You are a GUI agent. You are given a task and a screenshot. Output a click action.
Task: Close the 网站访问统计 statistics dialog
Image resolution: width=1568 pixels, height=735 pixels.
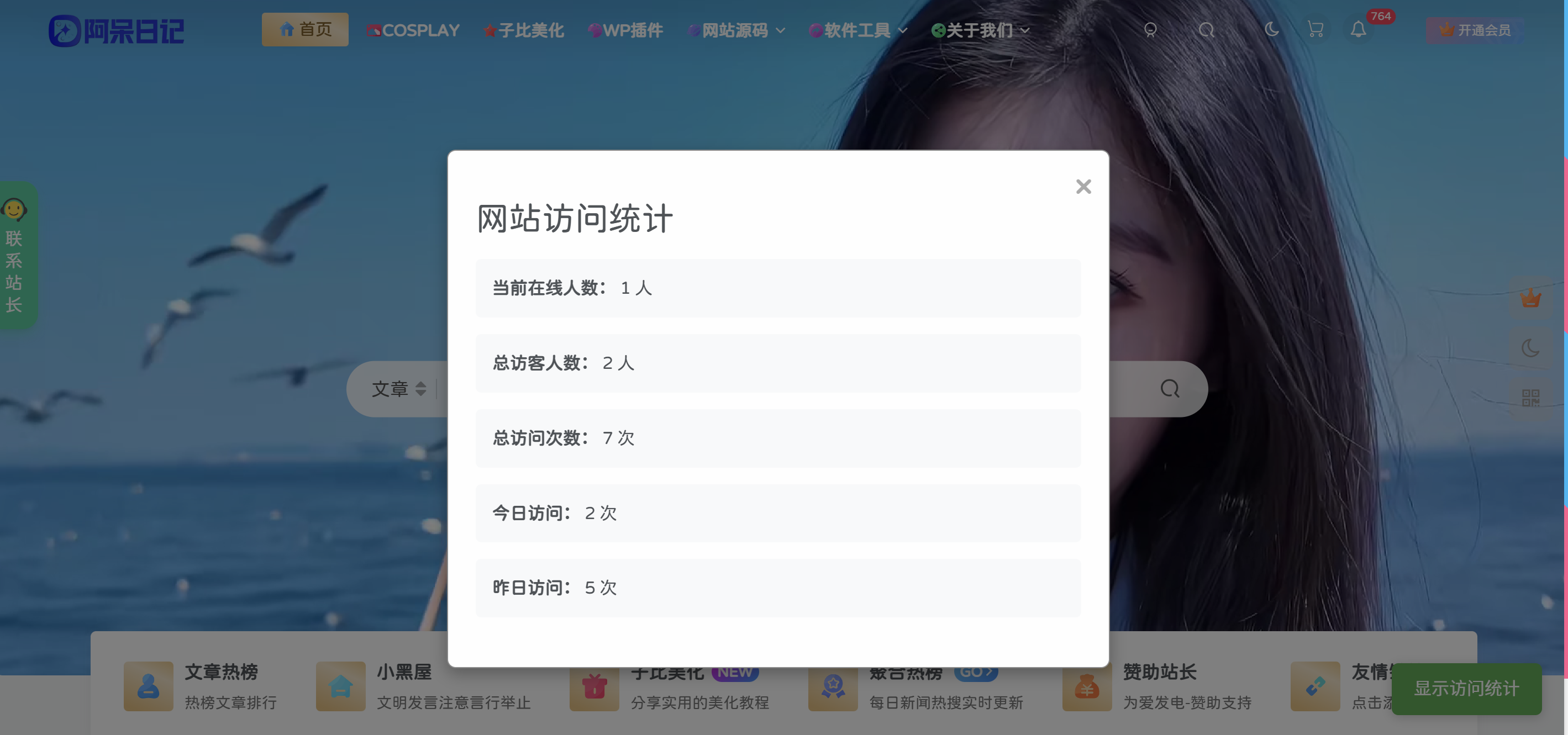(1083, 187)
